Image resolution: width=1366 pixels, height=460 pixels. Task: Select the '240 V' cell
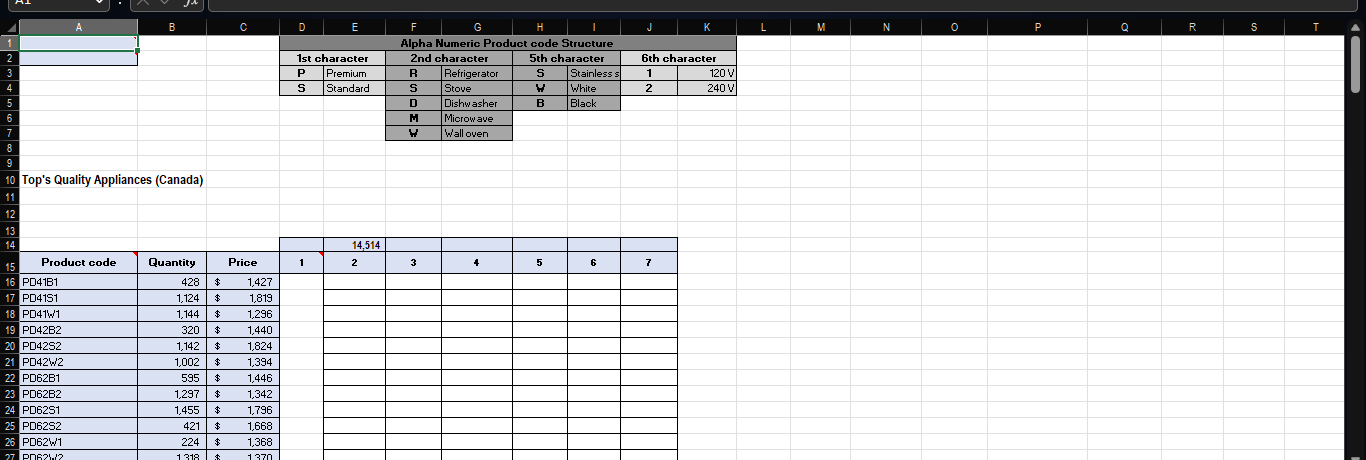(706, 88)
